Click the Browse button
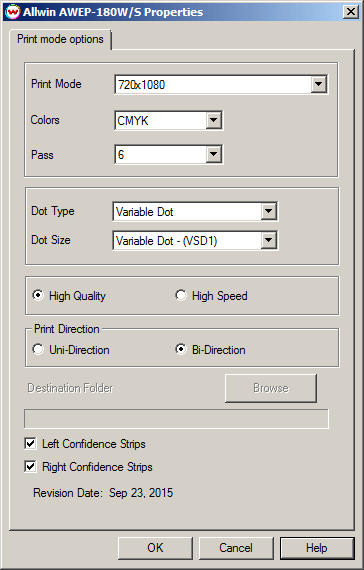 [271, 388]
